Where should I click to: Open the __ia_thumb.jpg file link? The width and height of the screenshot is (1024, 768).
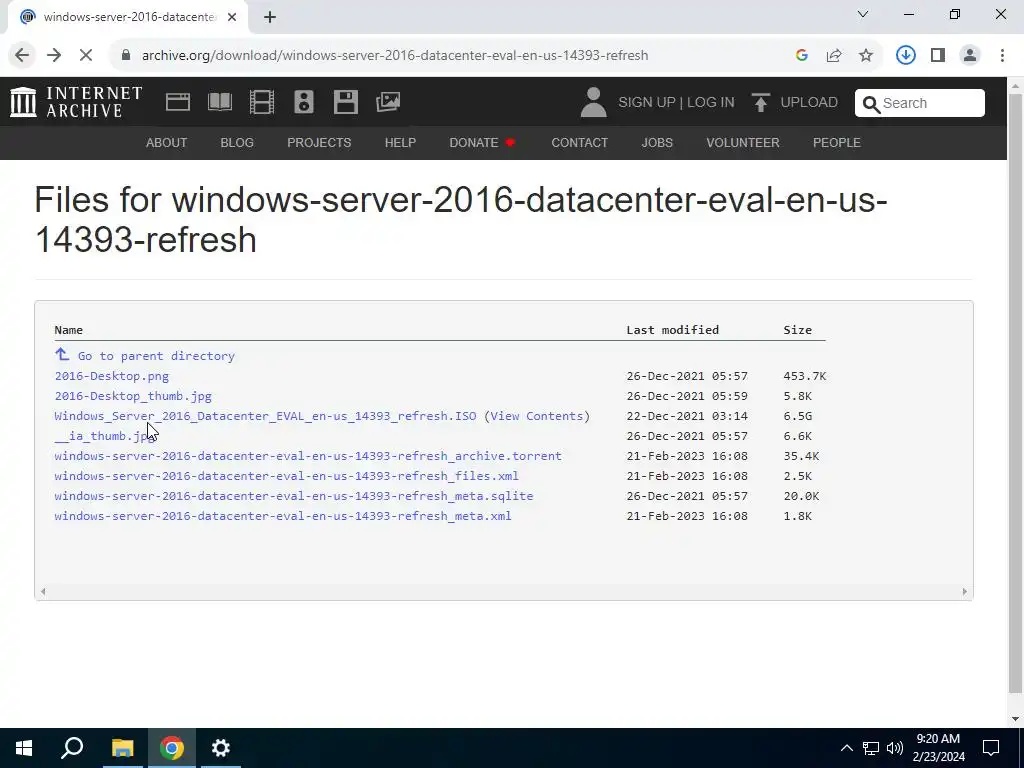point(105,436)
